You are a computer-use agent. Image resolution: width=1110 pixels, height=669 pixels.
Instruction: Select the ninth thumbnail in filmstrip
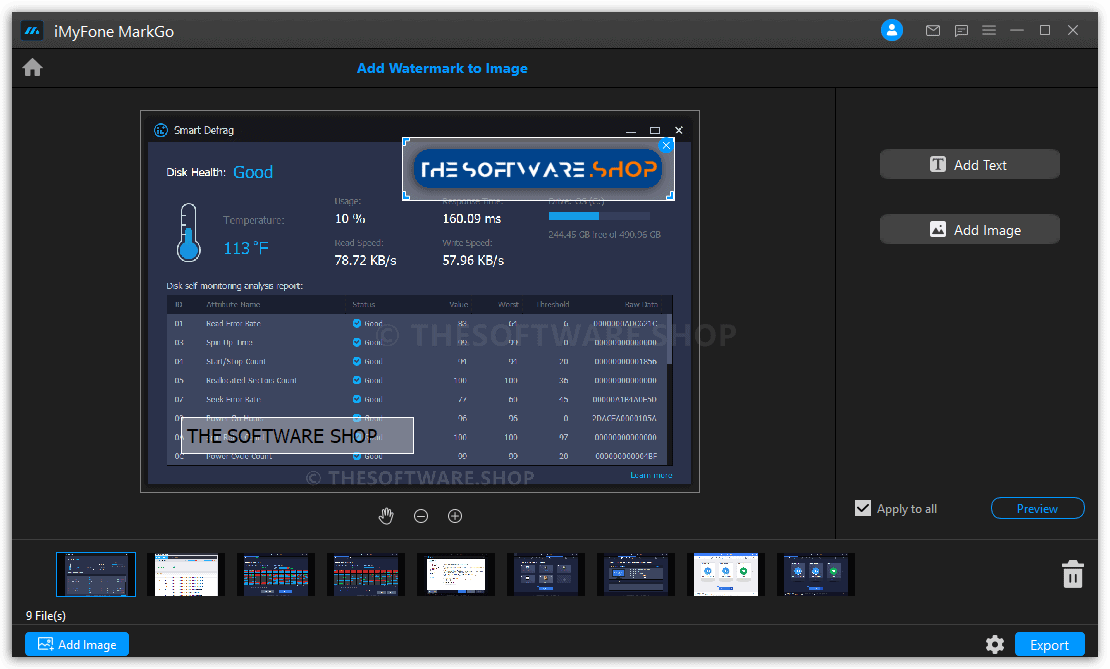[x=816, y=574]
